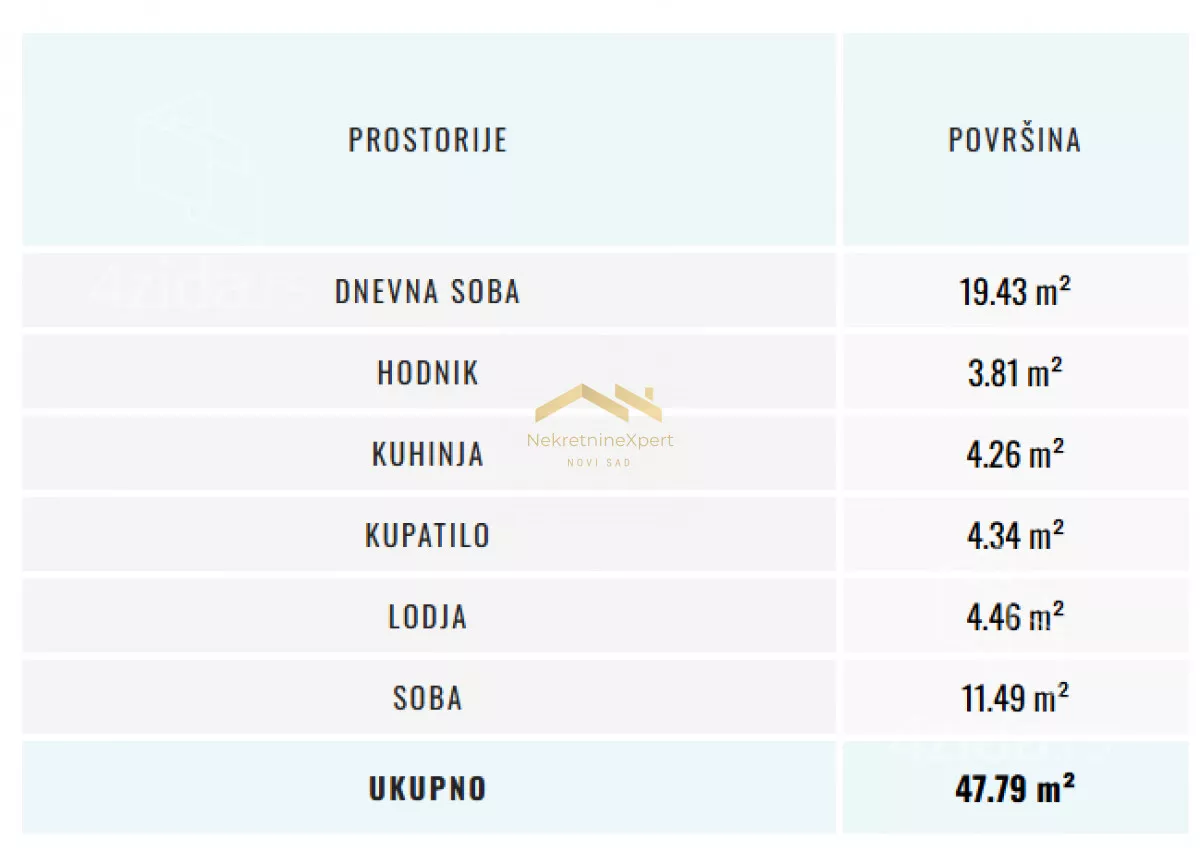Screen dimensions: 1200x852
Task: Select the 3.81 m² area value
Action: point(1015,373)
